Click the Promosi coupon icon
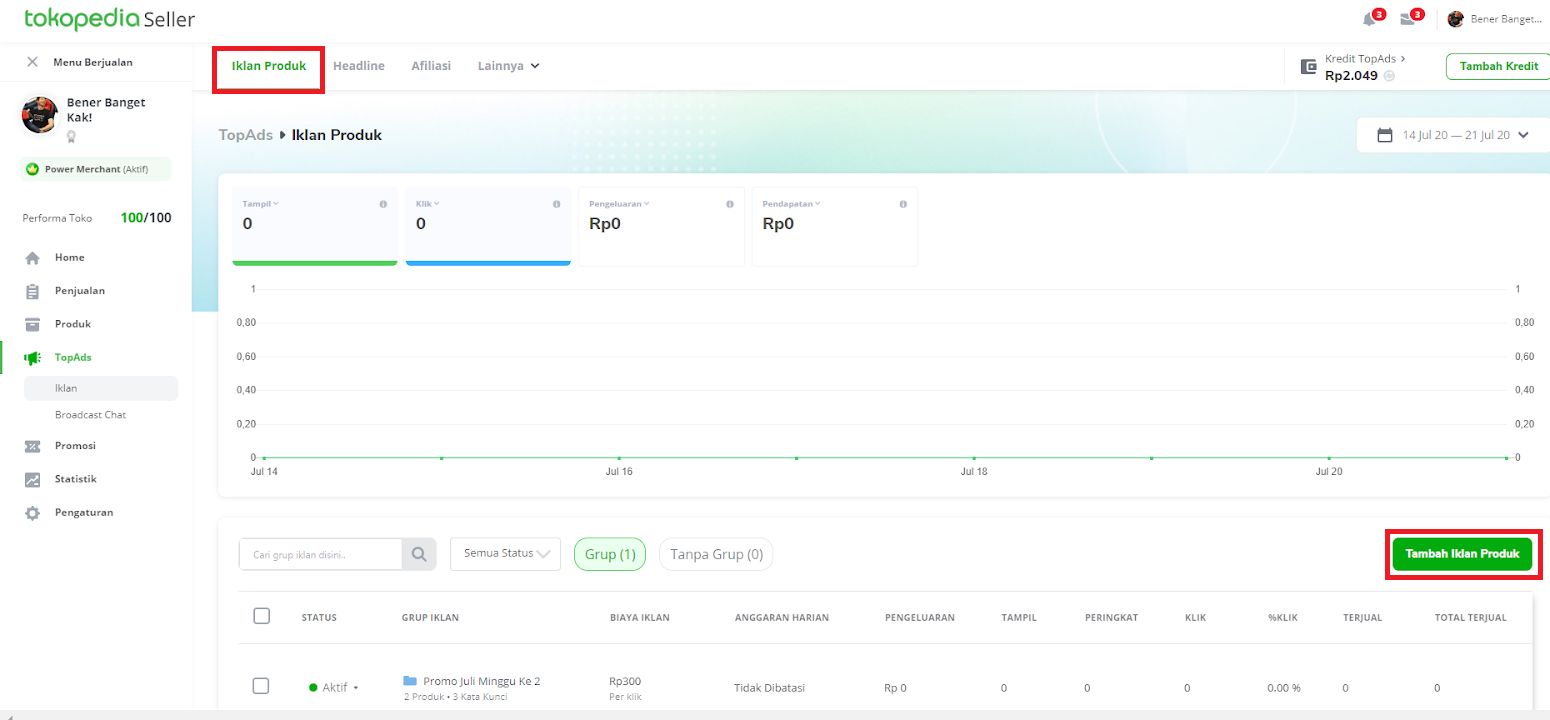Screen dimensions: 1550x720 click(33, 446)
